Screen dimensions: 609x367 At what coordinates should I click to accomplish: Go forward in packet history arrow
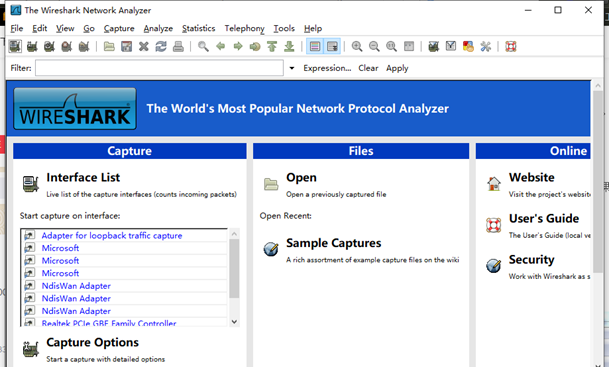click(x=238, y=47)
